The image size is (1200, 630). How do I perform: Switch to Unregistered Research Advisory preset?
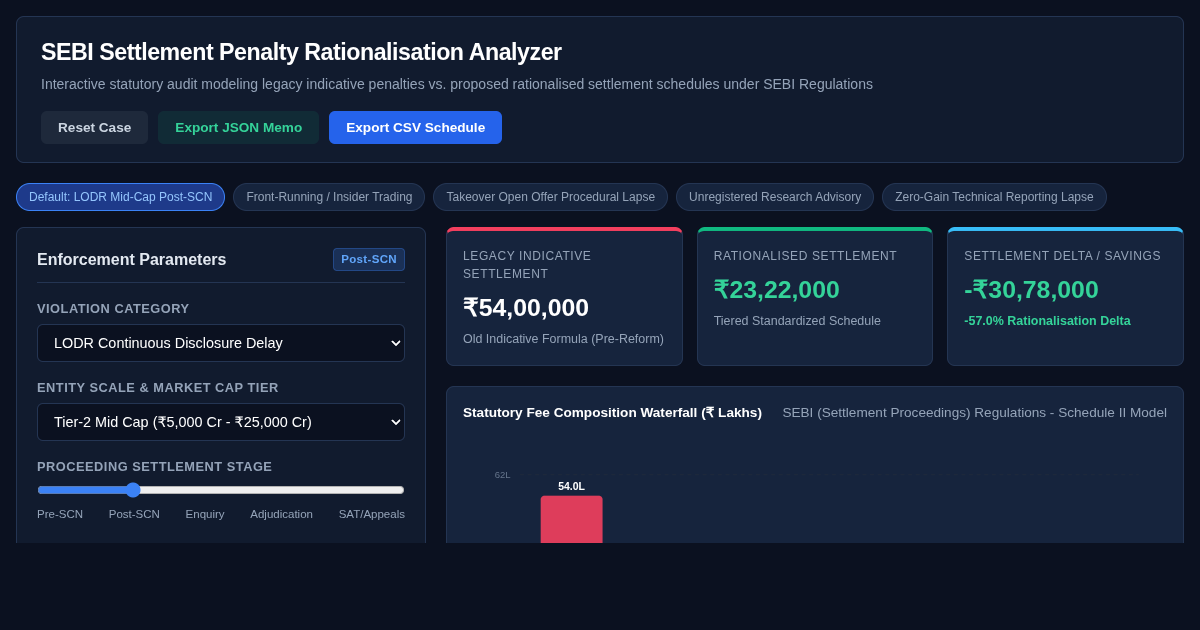tap(775, 197)
